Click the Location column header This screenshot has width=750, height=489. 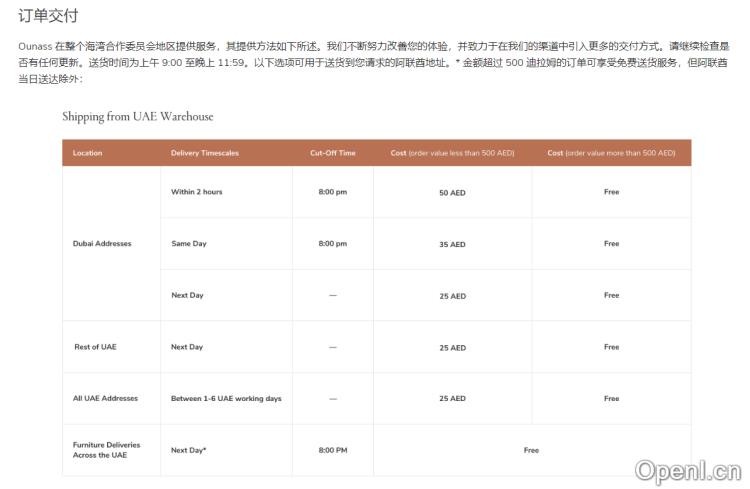[87, 153]
